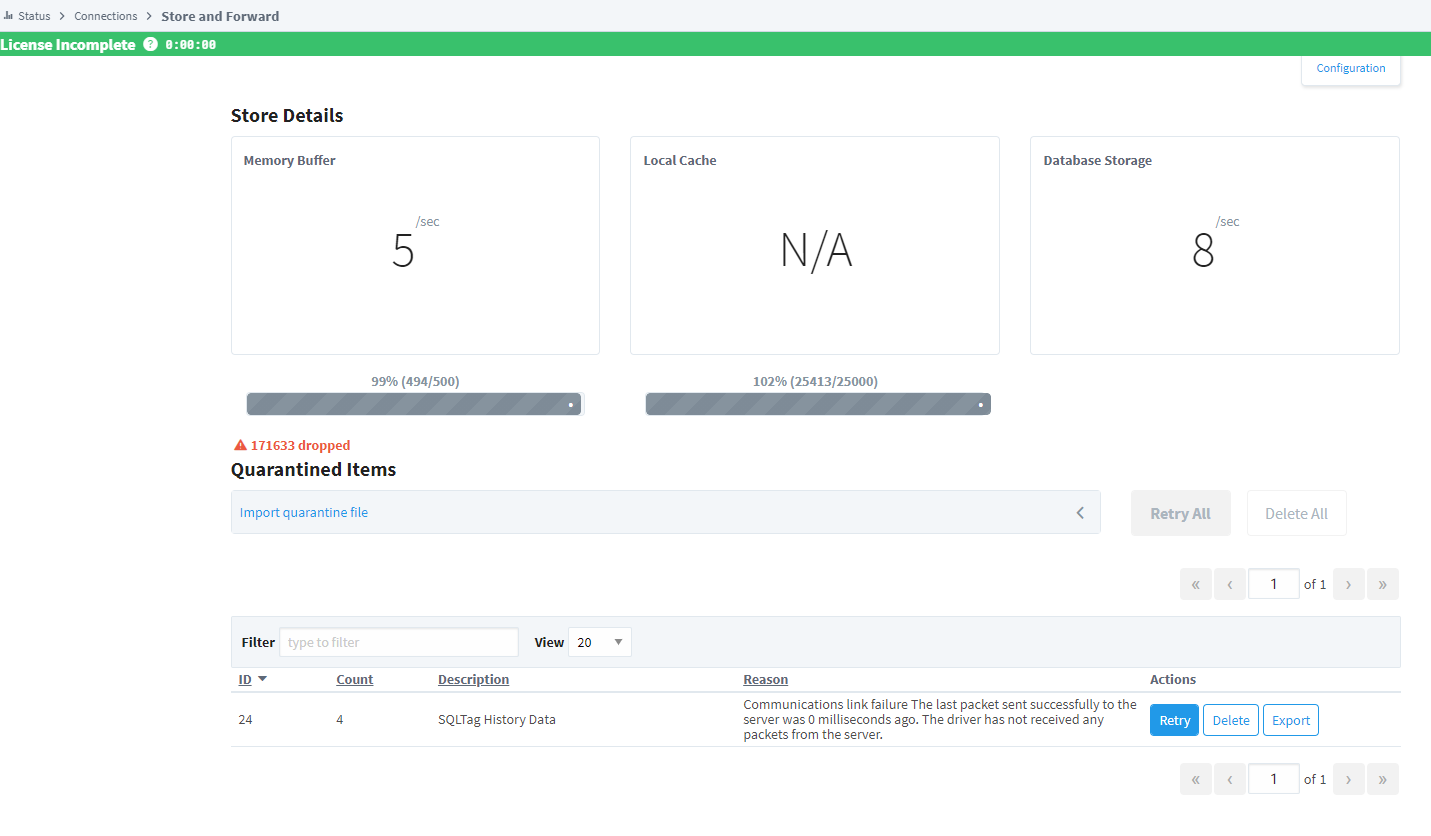Open the Configuration link
The height and width of the screenshot is (836, 1431).
[1351, 68]
